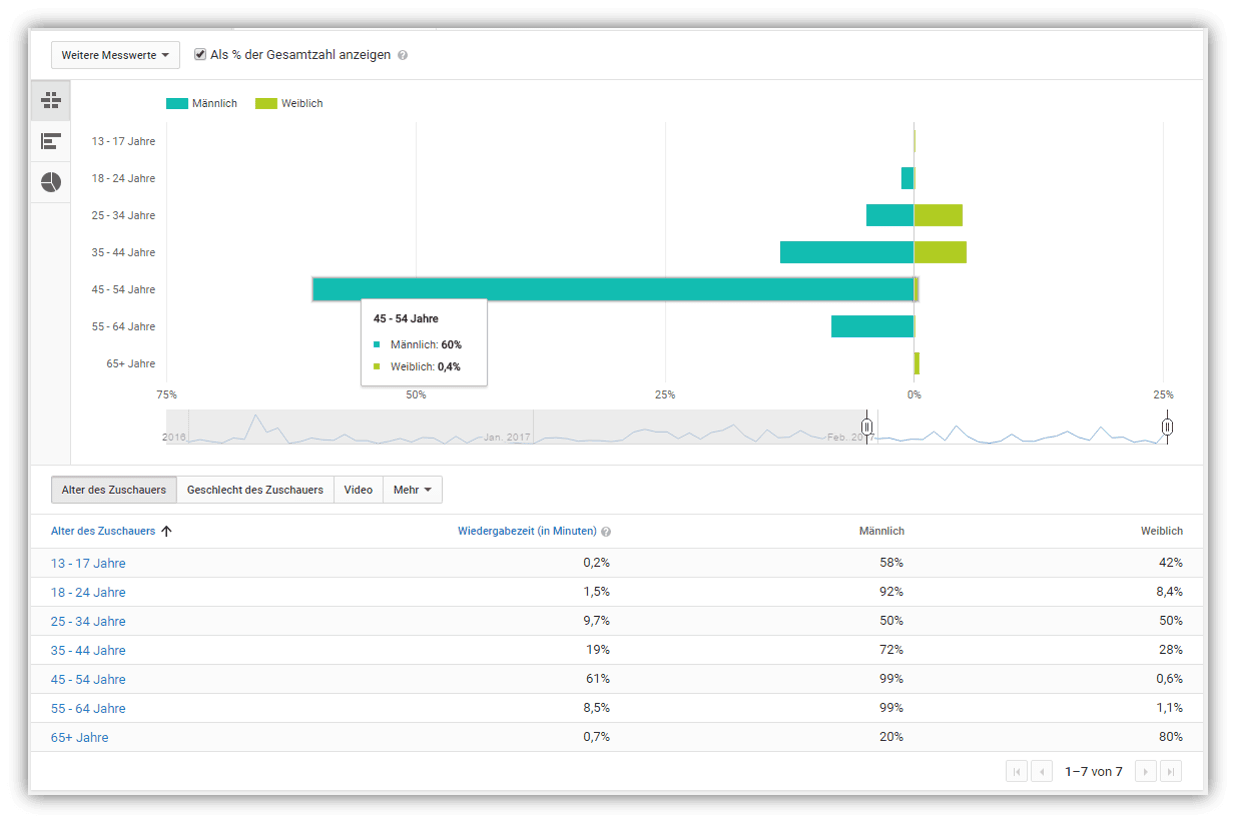The width and height of the screenshot is (1236, 823).
Task: Jump to the first page using pagination
Action: 1017,770
